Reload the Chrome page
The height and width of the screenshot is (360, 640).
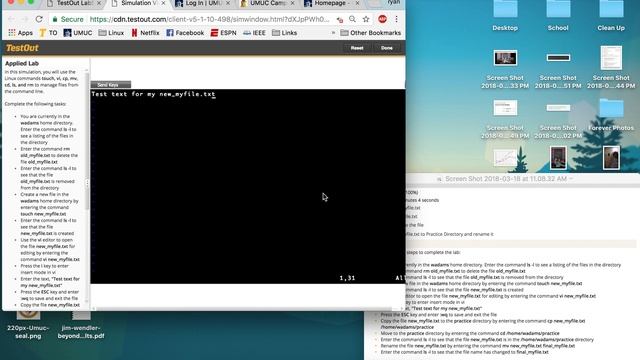[39, 19]
